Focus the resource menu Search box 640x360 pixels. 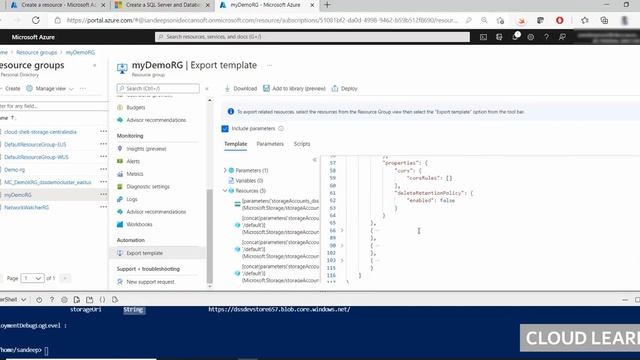[158, 88]
